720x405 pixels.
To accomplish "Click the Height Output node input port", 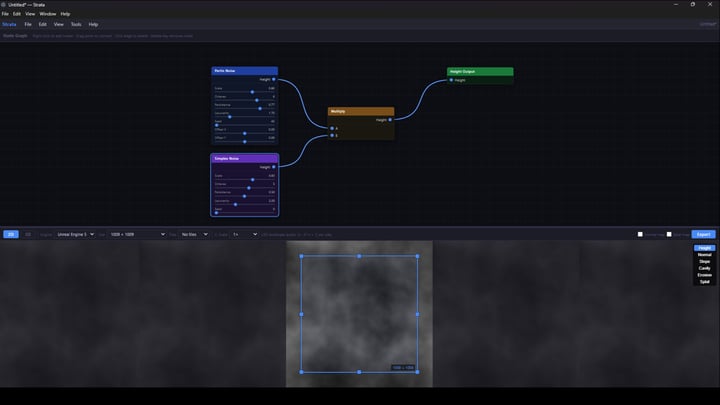I will click(451, 80).
